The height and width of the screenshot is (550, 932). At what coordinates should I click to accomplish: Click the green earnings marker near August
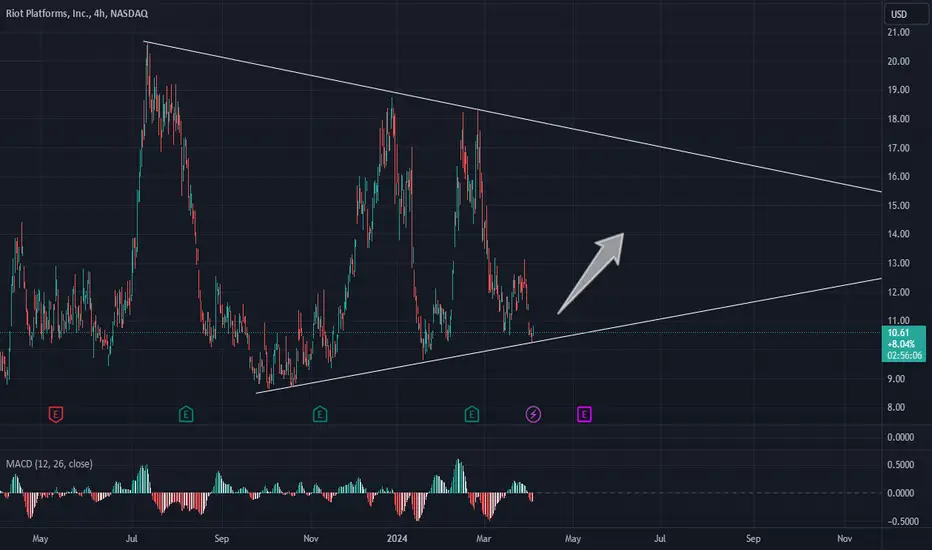click(x=186, y=414)
